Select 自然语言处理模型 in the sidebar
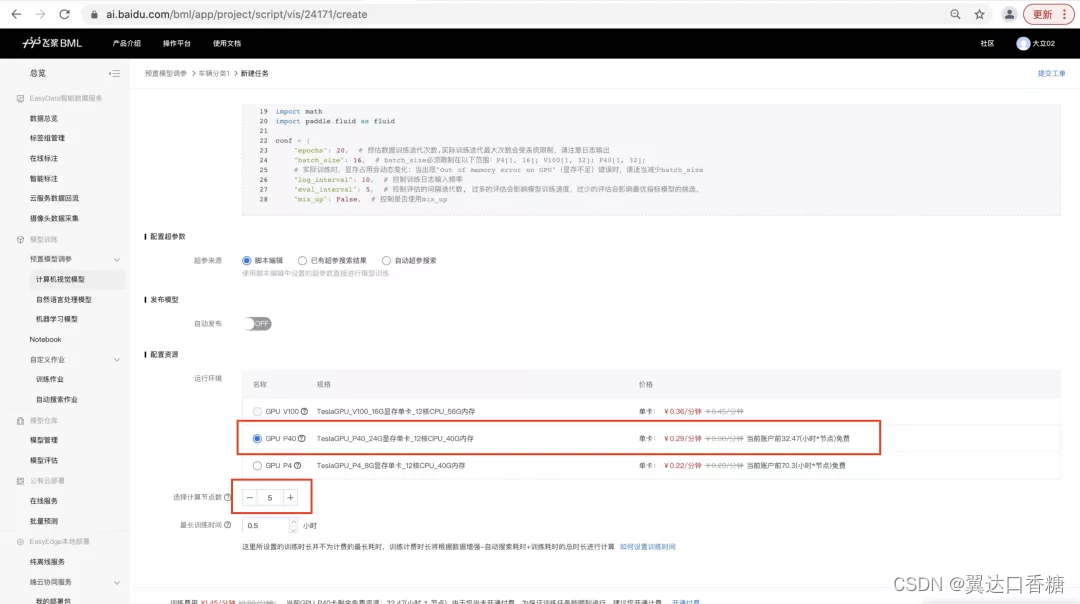 [x=63, y=300]
